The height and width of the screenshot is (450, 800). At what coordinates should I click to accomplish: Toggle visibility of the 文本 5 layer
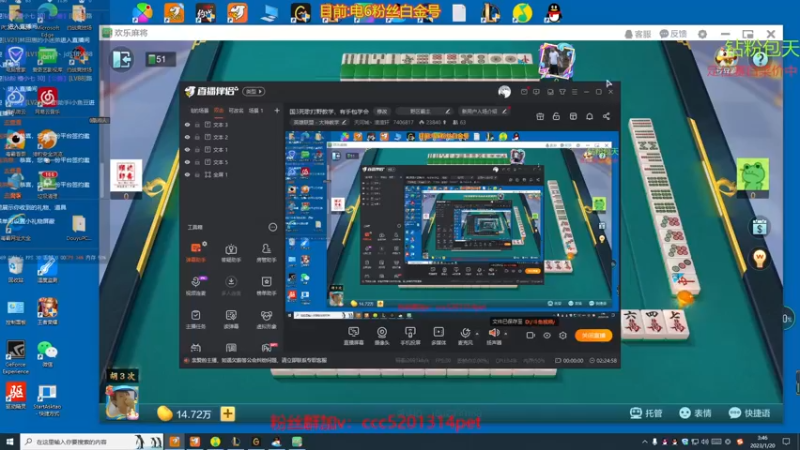(x=187, y=162)
